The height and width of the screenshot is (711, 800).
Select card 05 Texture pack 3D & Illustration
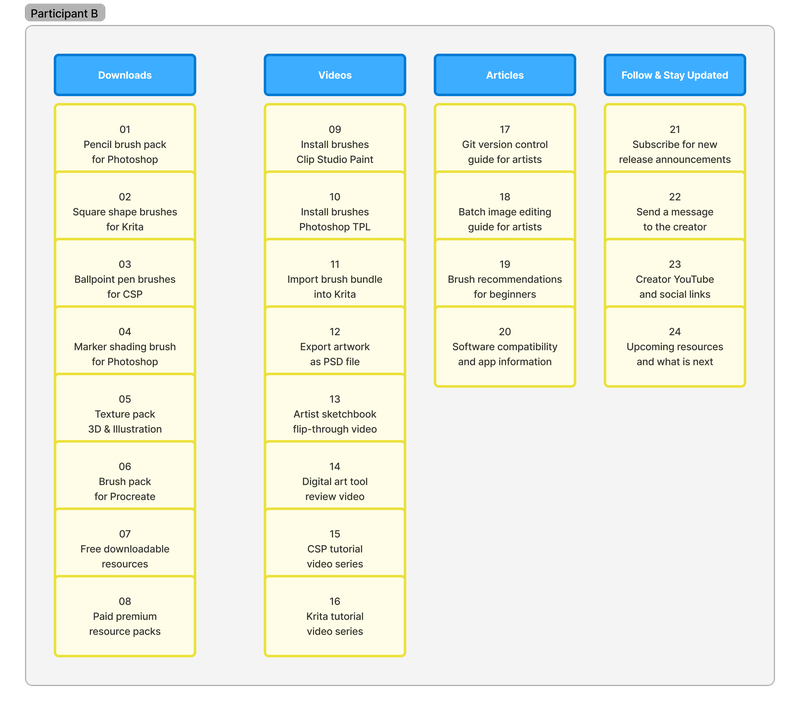[x=124, y=408]
